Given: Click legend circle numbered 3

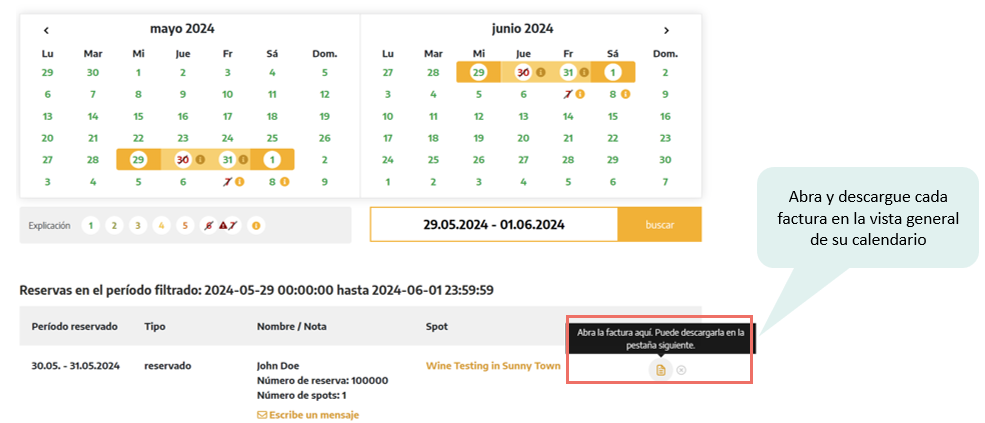Looking at the screenshot, I should [x=138, y=226].
